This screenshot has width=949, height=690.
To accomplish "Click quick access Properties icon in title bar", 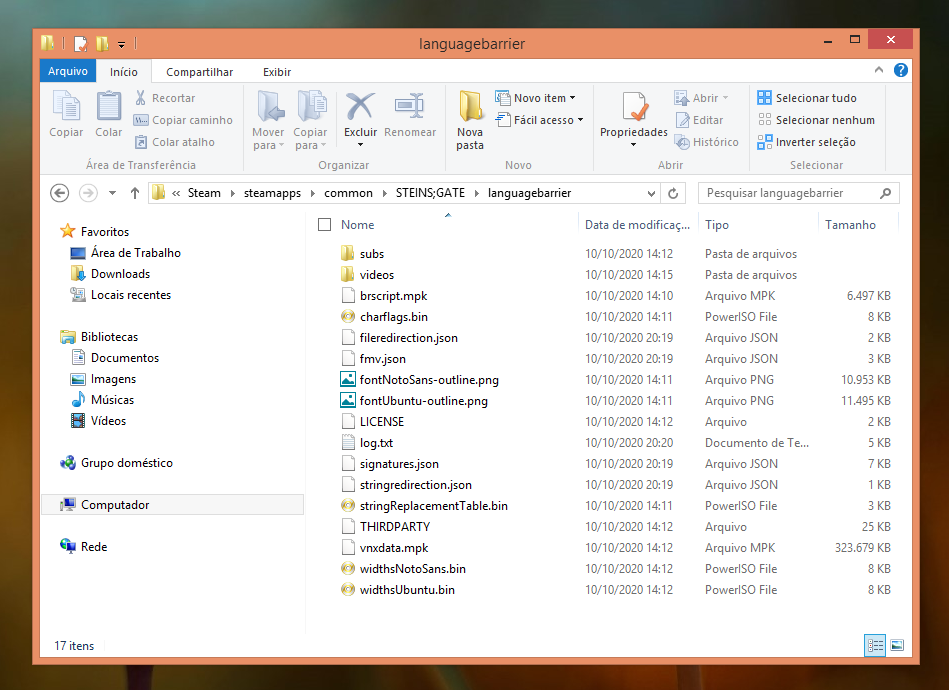I will coord(80,44).
